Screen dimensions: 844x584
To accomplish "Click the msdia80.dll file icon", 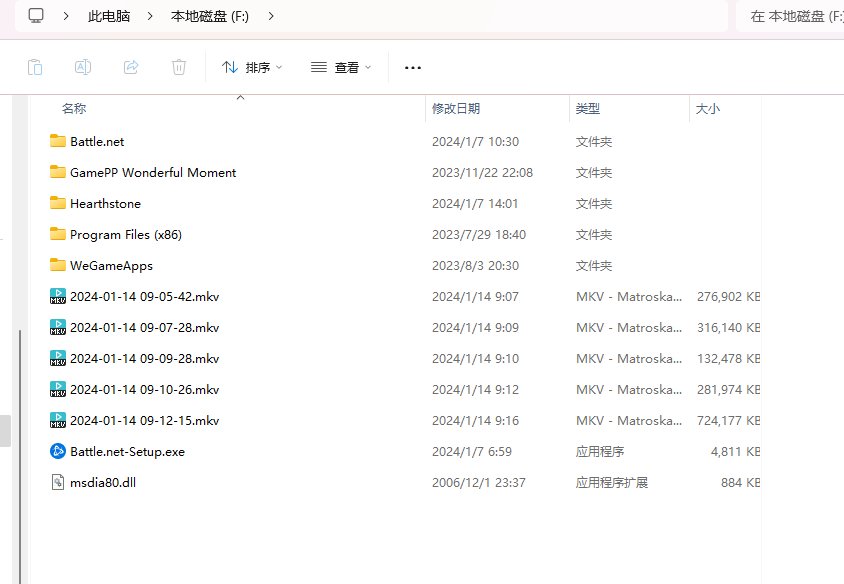I will [x=58, y=482].
